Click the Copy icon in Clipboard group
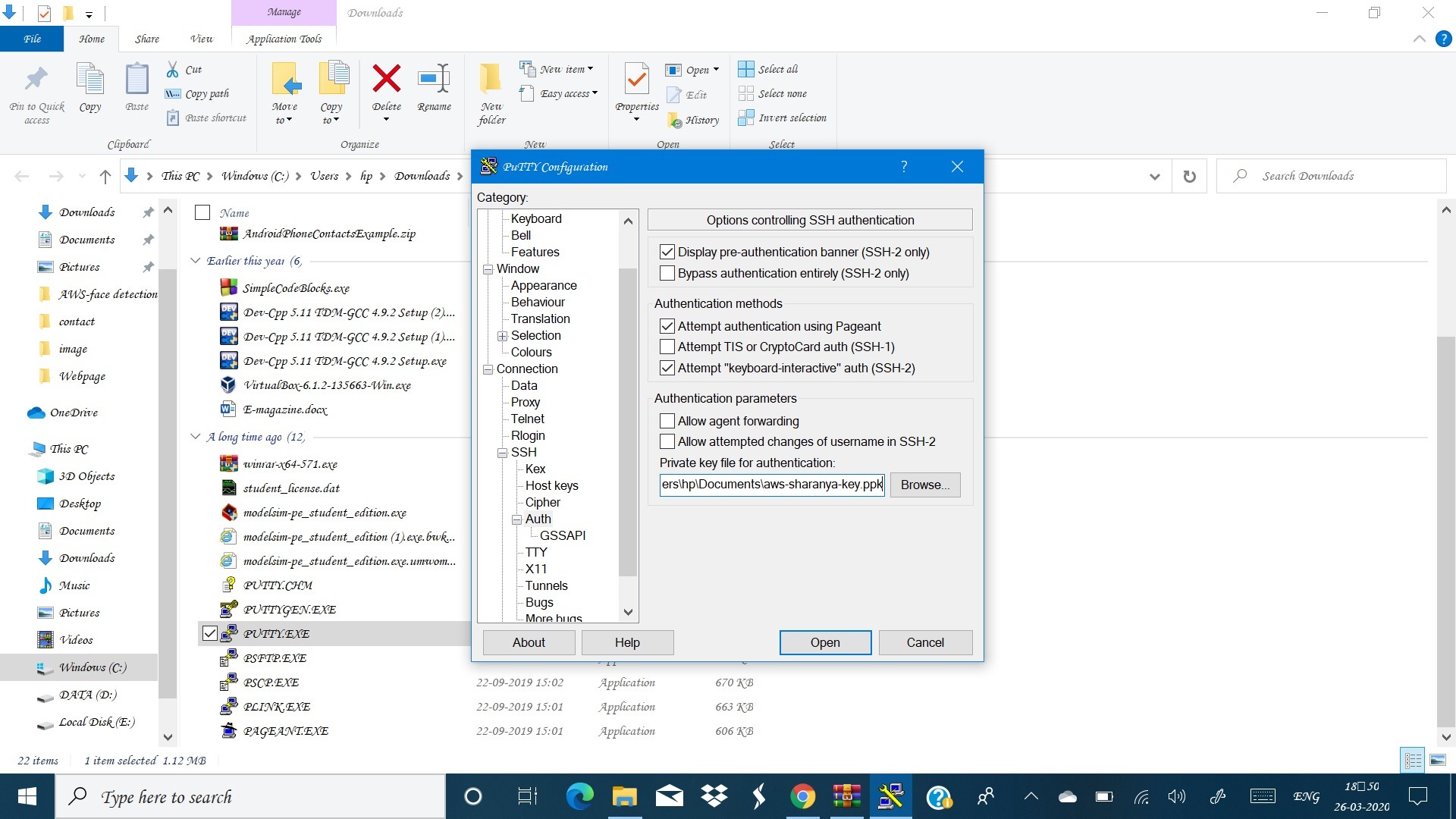This screenshot has height=819, width=1456. (x=90, y=79)
